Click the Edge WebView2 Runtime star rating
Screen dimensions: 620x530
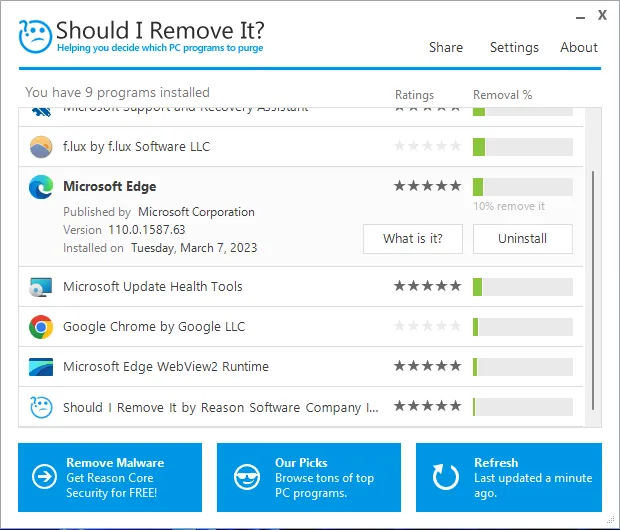(x=427, y=366)
